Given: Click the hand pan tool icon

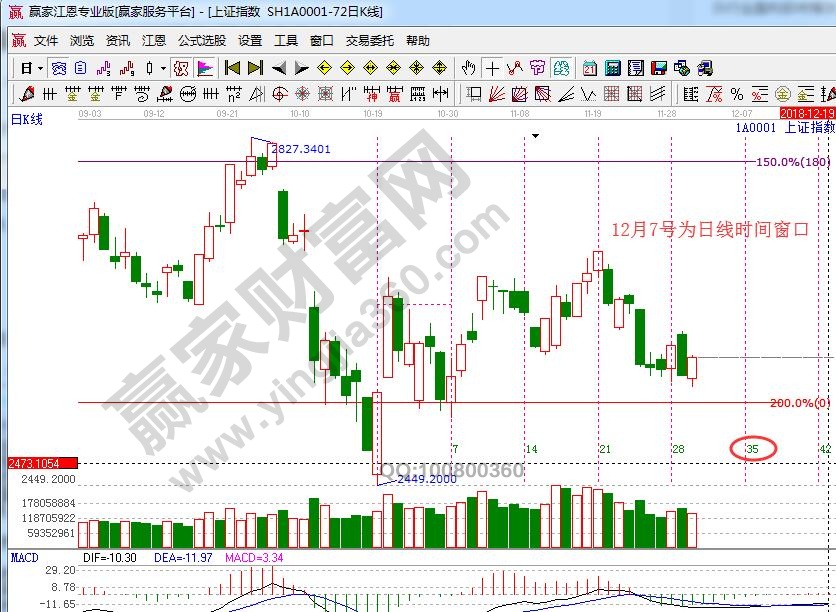Looking at the screenshot, I should [x=468, y=68].
